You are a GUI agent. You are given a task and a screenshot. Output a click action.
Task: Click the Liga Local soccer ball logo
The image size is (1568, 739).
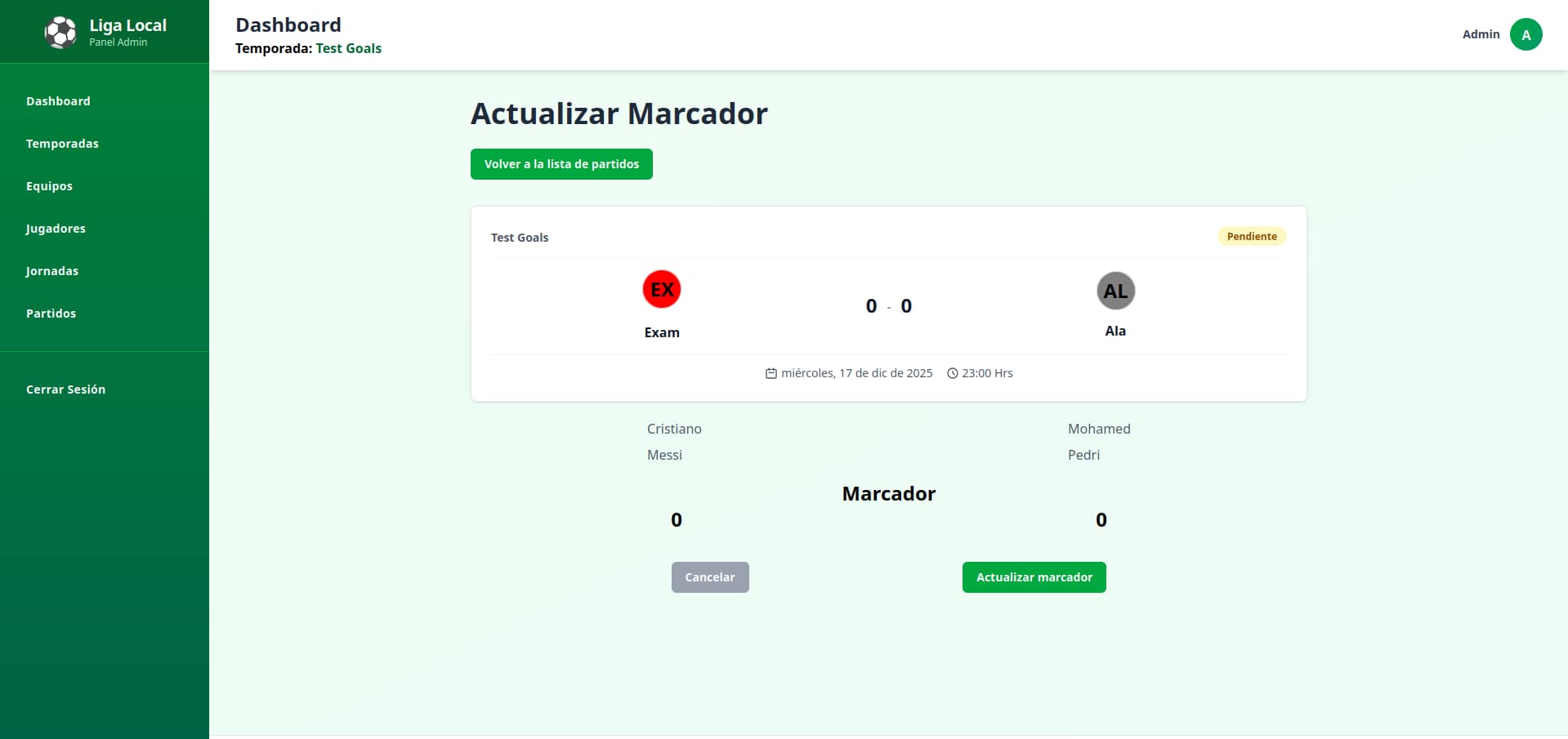click(60, 33)
